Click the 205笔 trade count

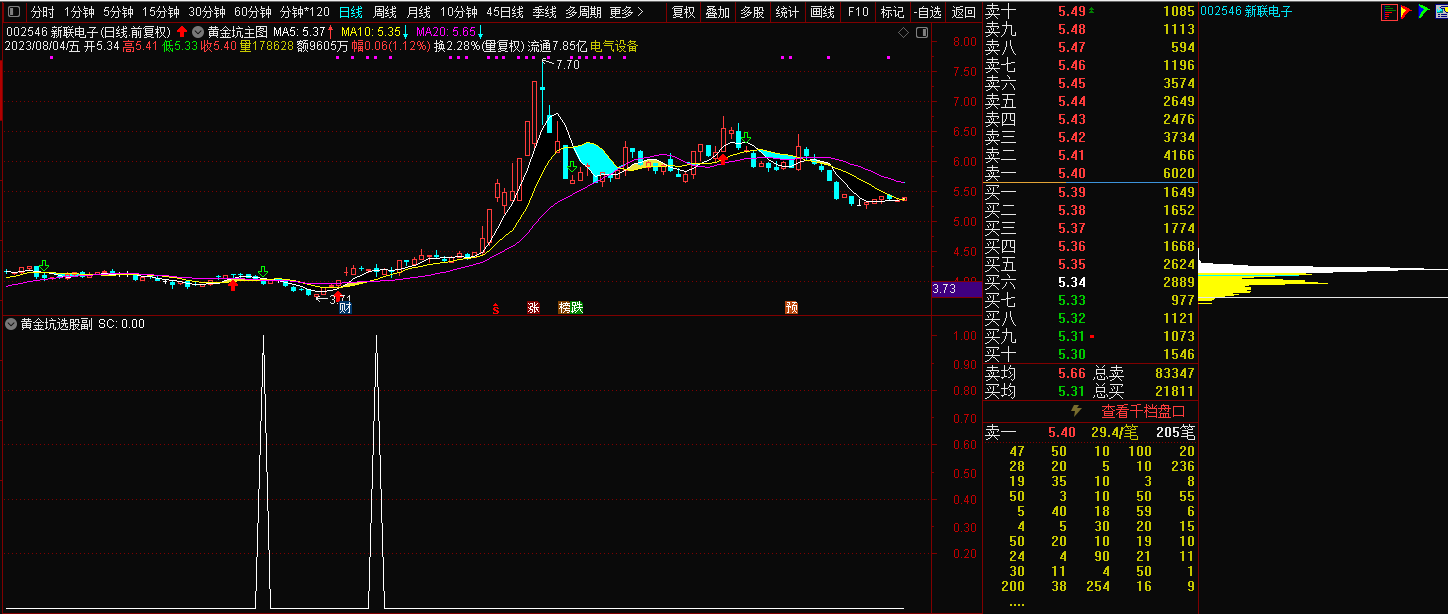pos(1175,432)
